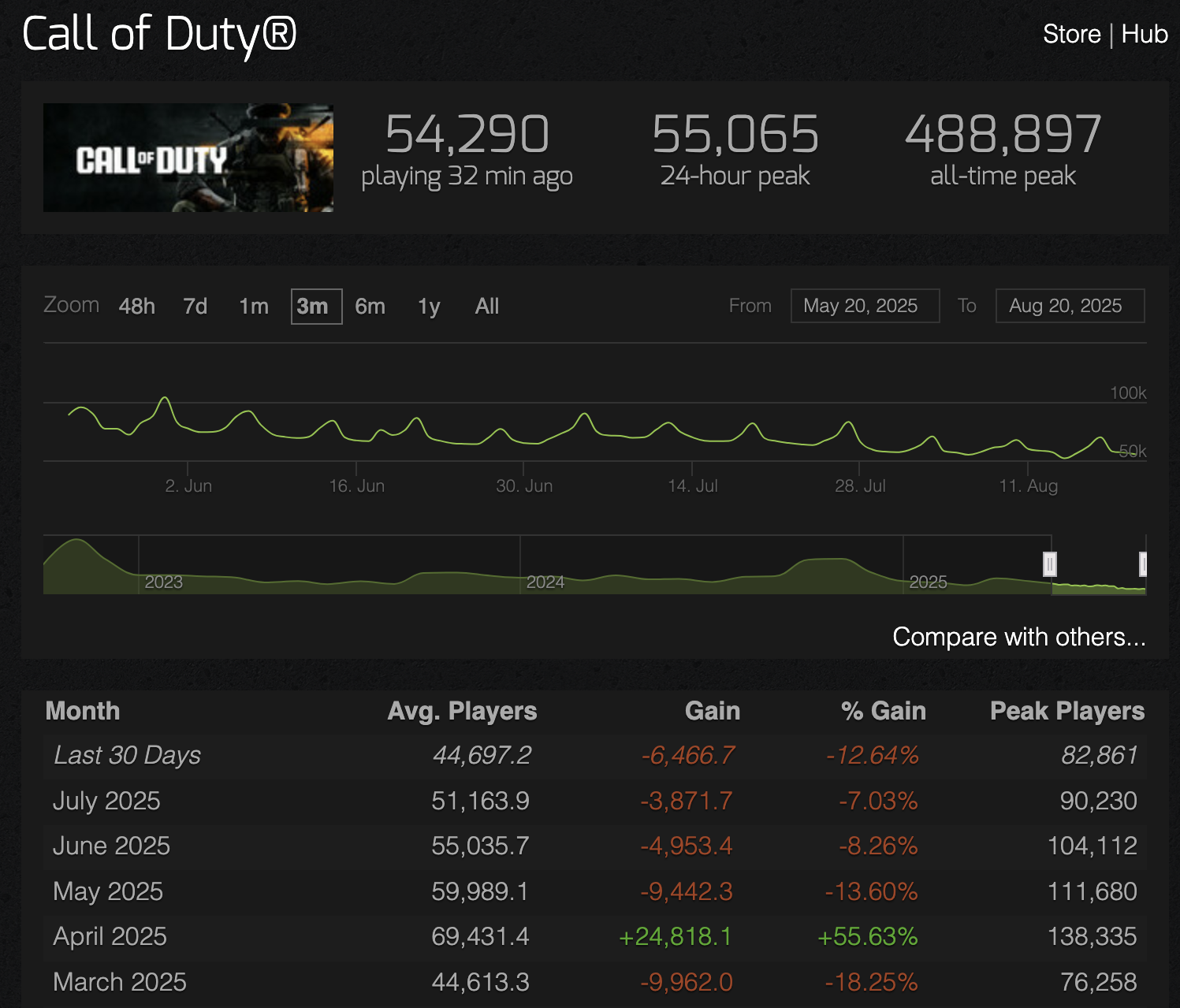
Task: Select the Last 30 Days row label
Action: pyautogui.click(x=127, y=756)
